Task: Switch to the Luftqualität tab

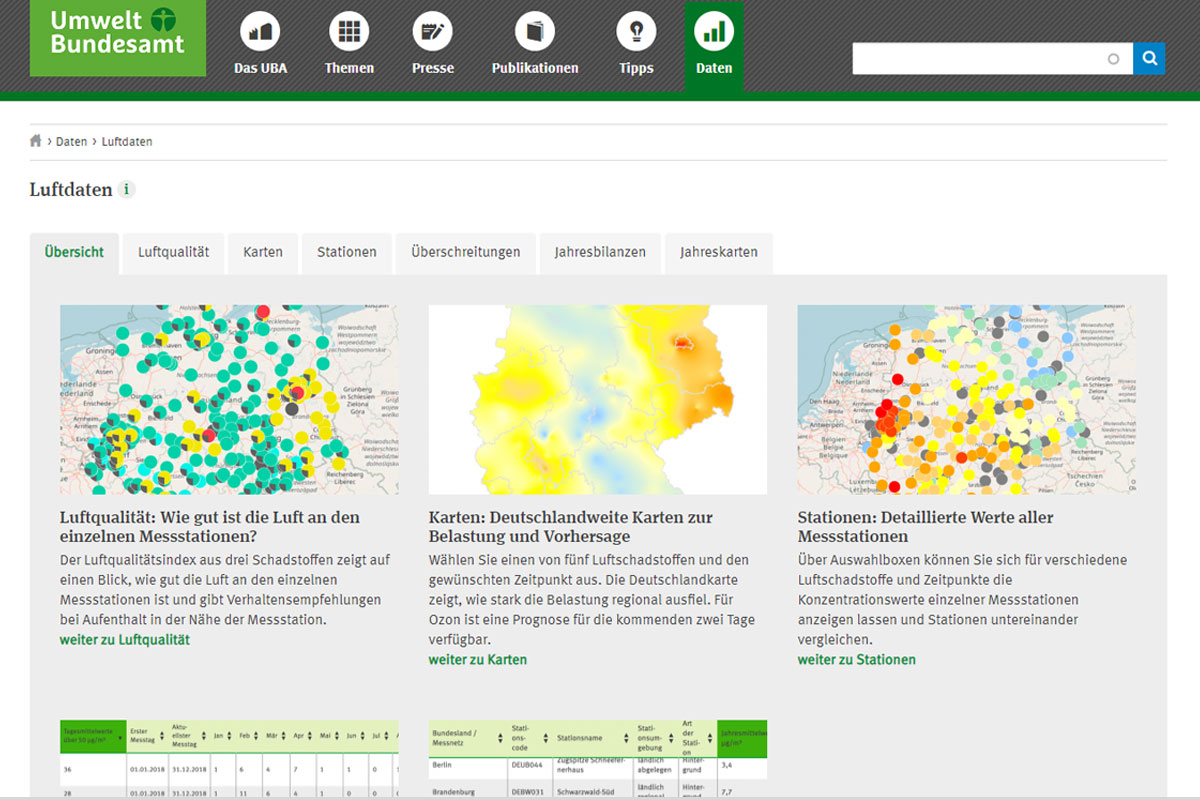Action: tap(173, 252)
